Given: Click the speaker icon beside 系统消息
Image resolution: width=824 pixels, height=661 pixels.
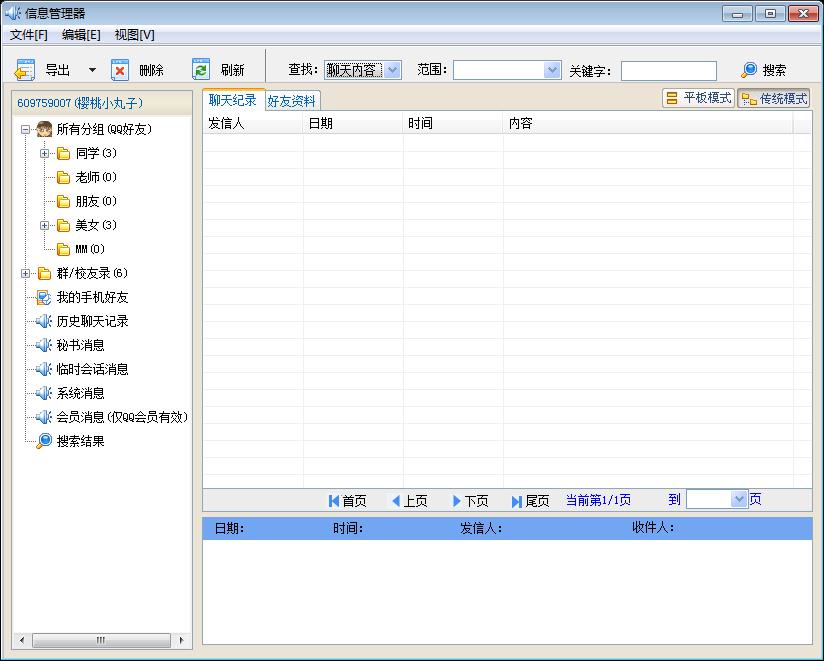Looking at the screenshot, I should (44, 393).
